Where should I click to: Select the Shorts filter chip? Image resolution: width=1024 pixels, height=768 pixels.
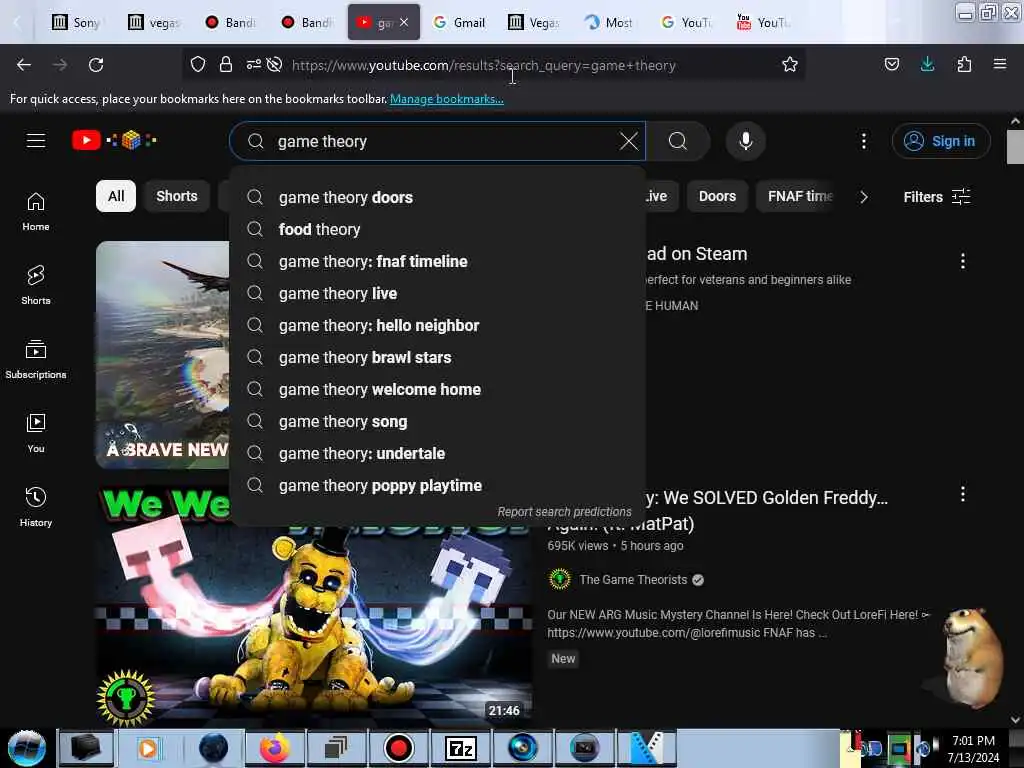click(176, 196)
